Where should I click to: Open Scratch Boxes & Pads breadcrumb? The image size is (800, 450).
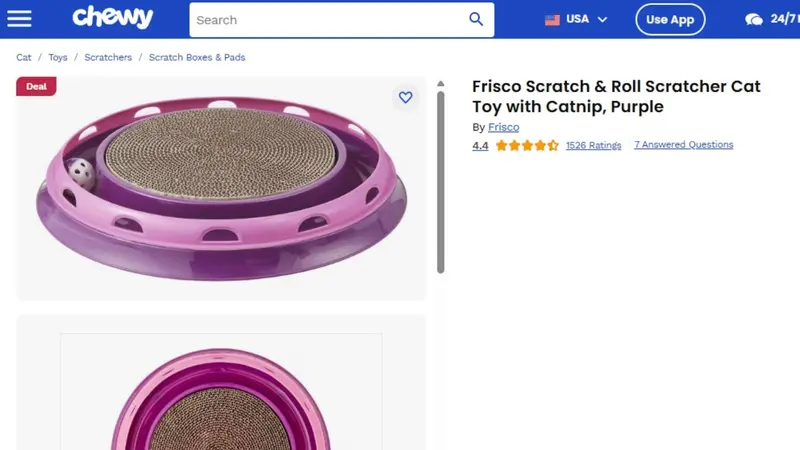pos(197,57)
